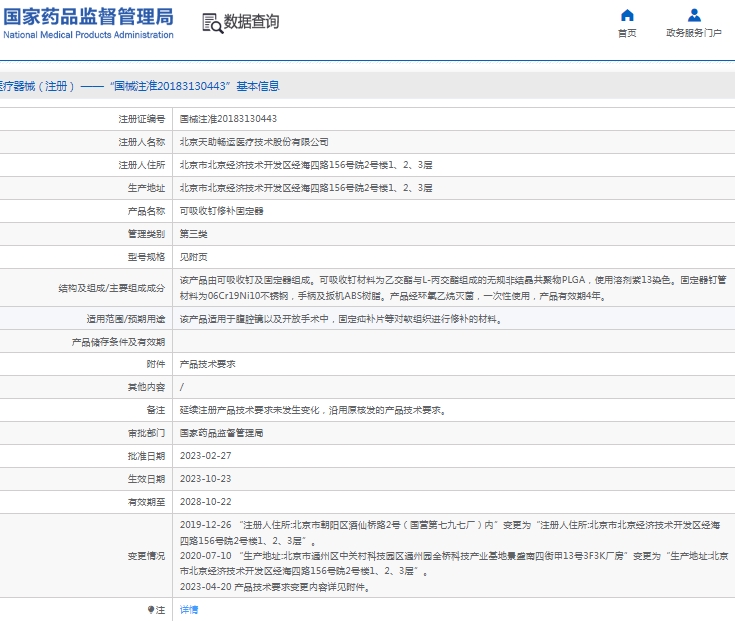Click National Medical Products Administration text
Screen dimensions: 735x621
pyautogui.click(x=89, y=35)
